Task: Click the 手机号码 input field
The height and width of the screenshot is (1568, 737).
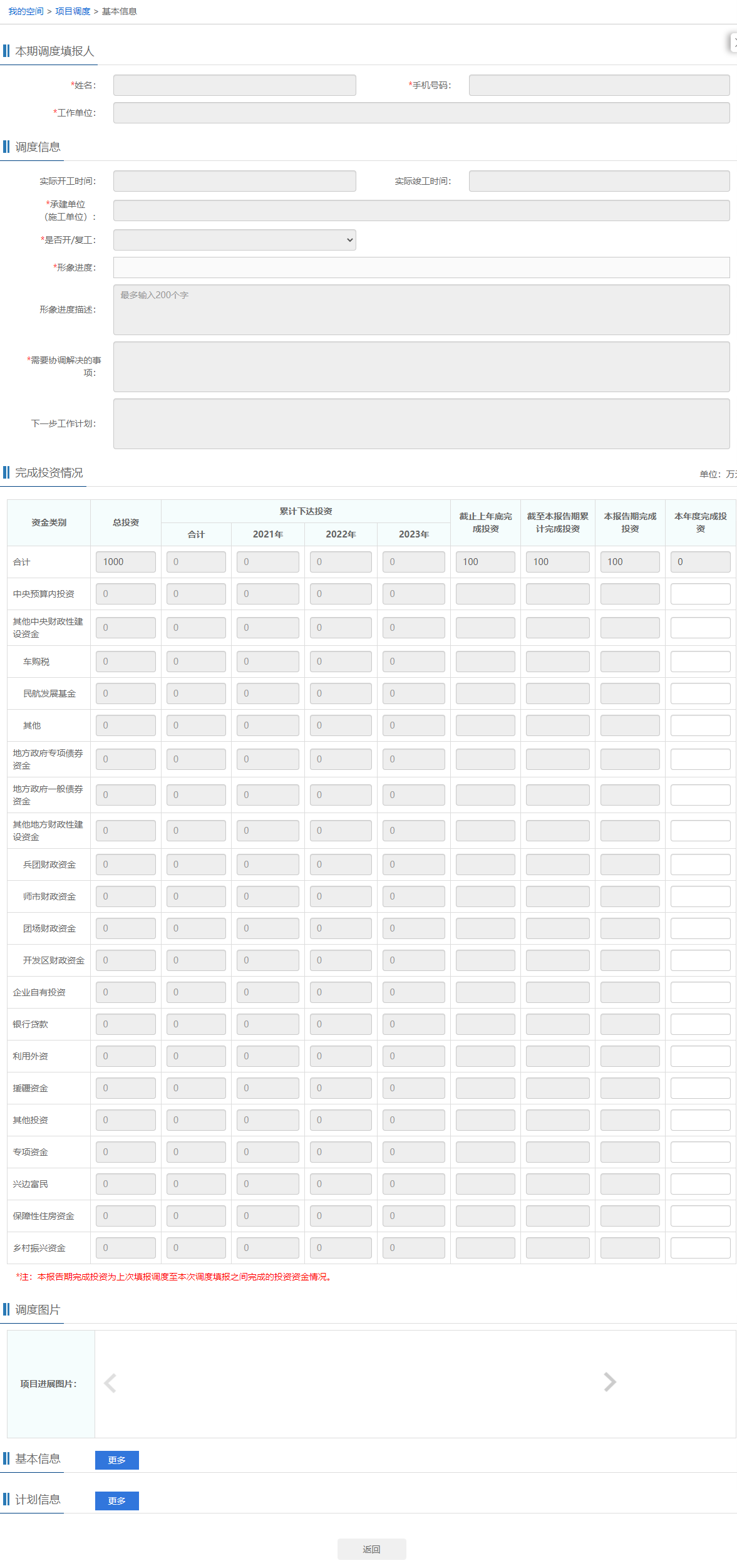Action: tap(599, 85)
